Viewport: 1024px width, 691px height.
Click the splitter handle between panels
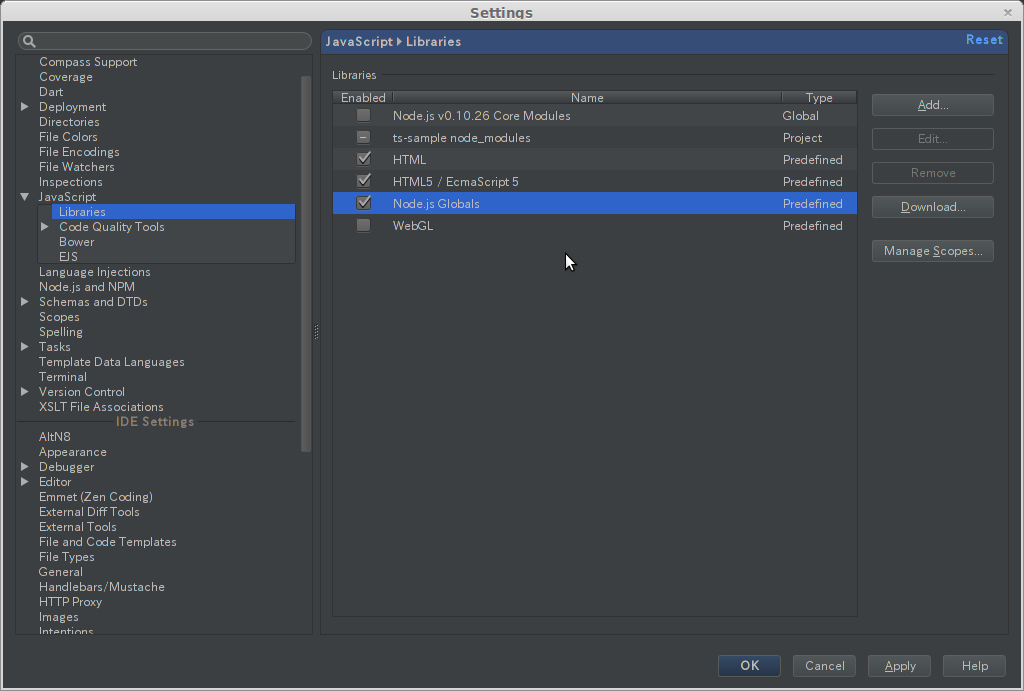tap(316, 332)
